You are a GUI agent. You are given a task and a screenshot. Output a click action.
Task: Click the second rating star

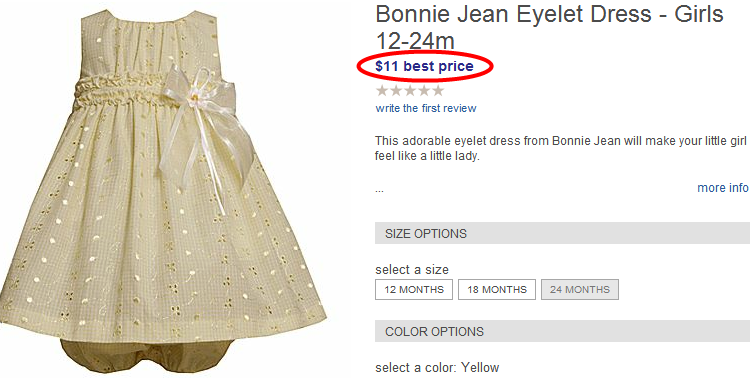(x=396, y=90)
